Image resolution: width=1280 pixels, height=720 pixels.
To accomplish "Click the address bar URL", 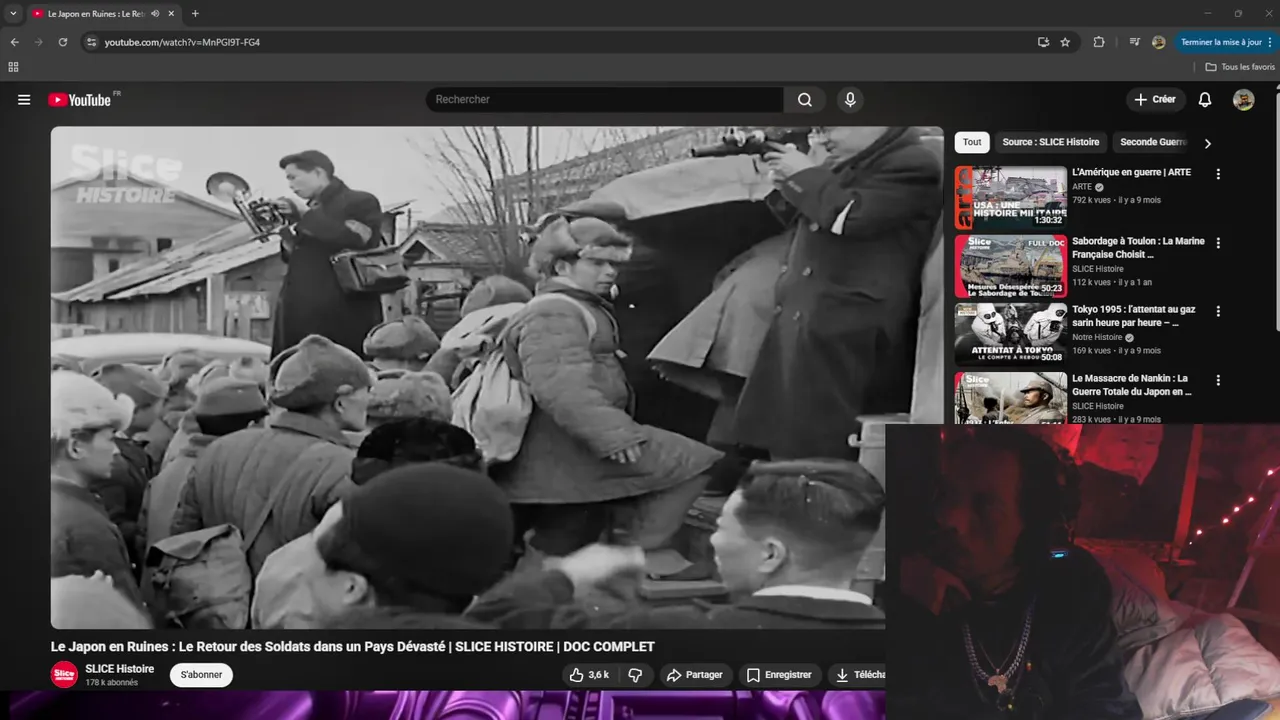I will tap(182, 42).
